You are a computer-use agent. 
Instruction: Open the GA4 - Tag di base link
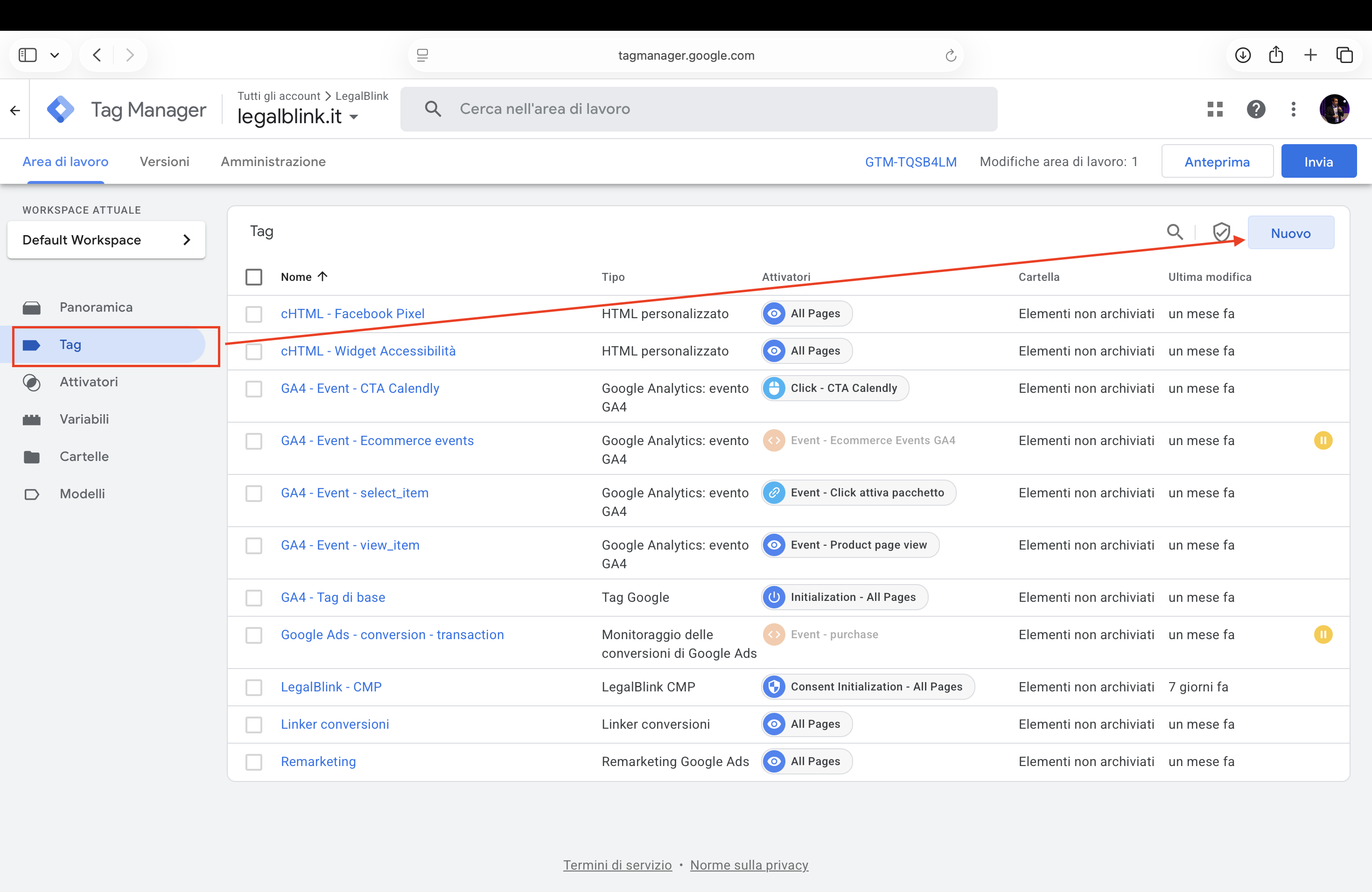333,598
